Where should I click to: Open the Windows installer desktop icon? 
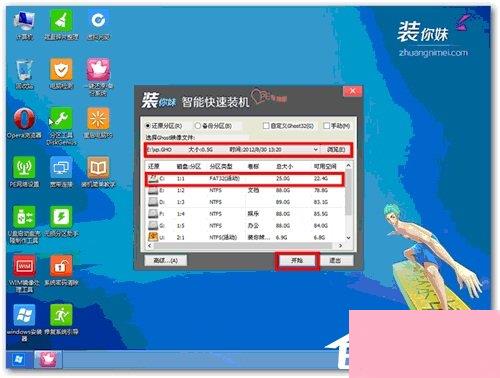pyautogui.click(x=24, y=315)
